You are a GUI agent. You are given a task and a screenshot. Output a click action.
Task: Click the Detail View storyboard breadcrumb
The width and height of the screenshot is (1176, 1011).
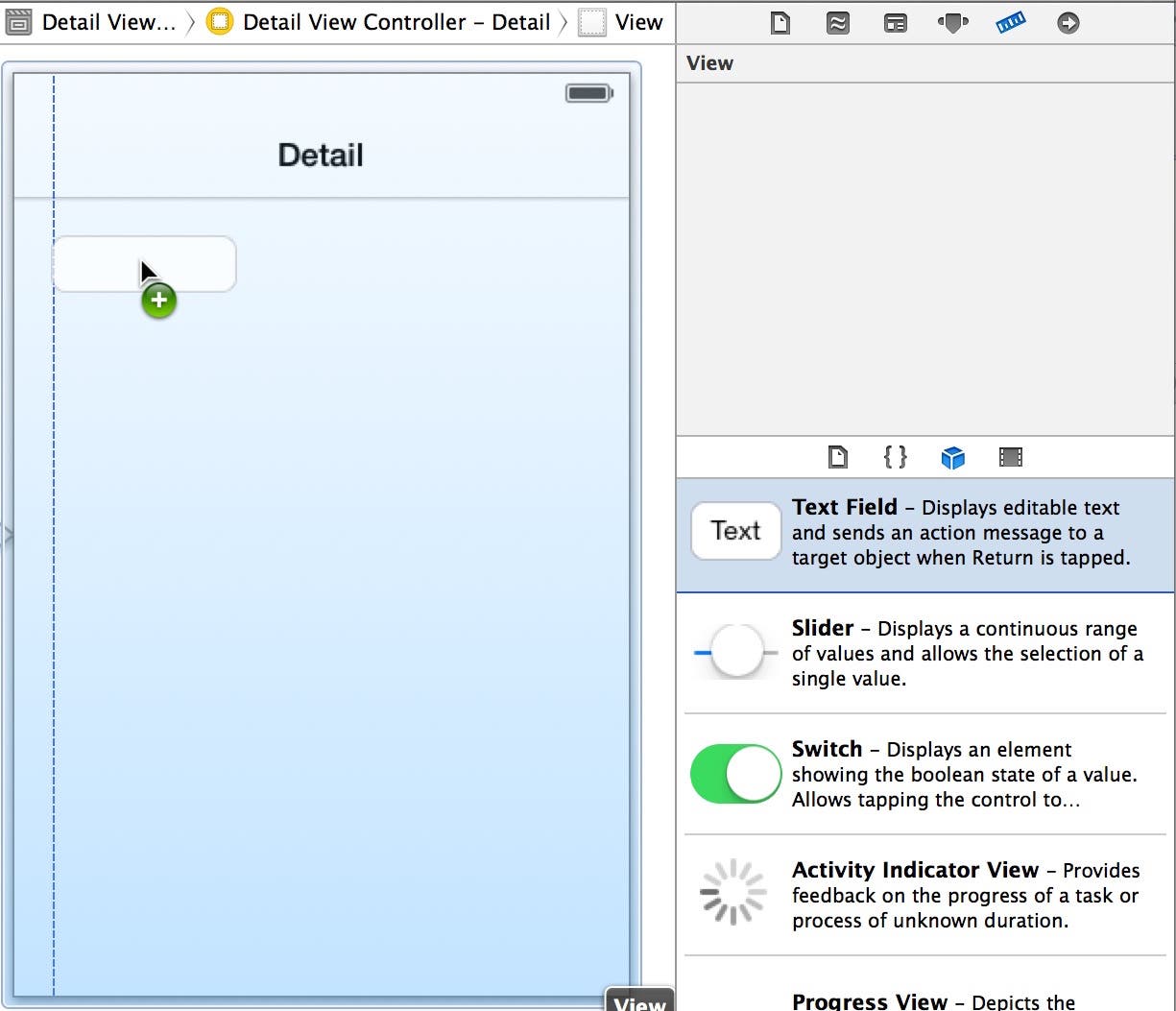[108, 22]
